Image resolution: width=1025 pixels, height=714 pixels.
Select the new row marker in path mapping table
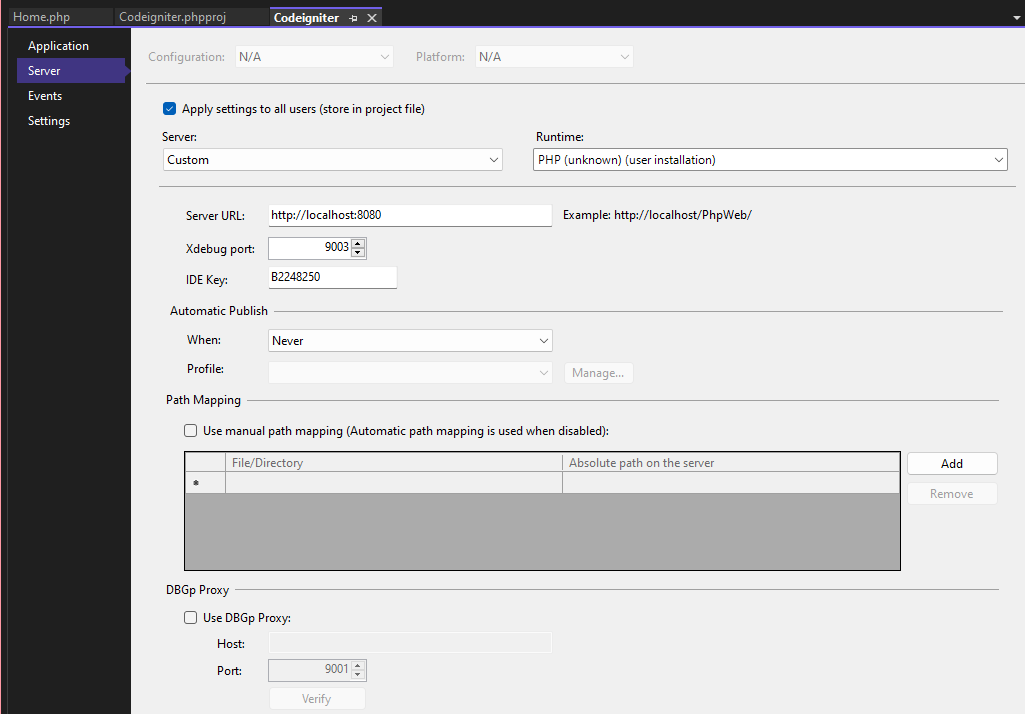(x=196, y=483)
